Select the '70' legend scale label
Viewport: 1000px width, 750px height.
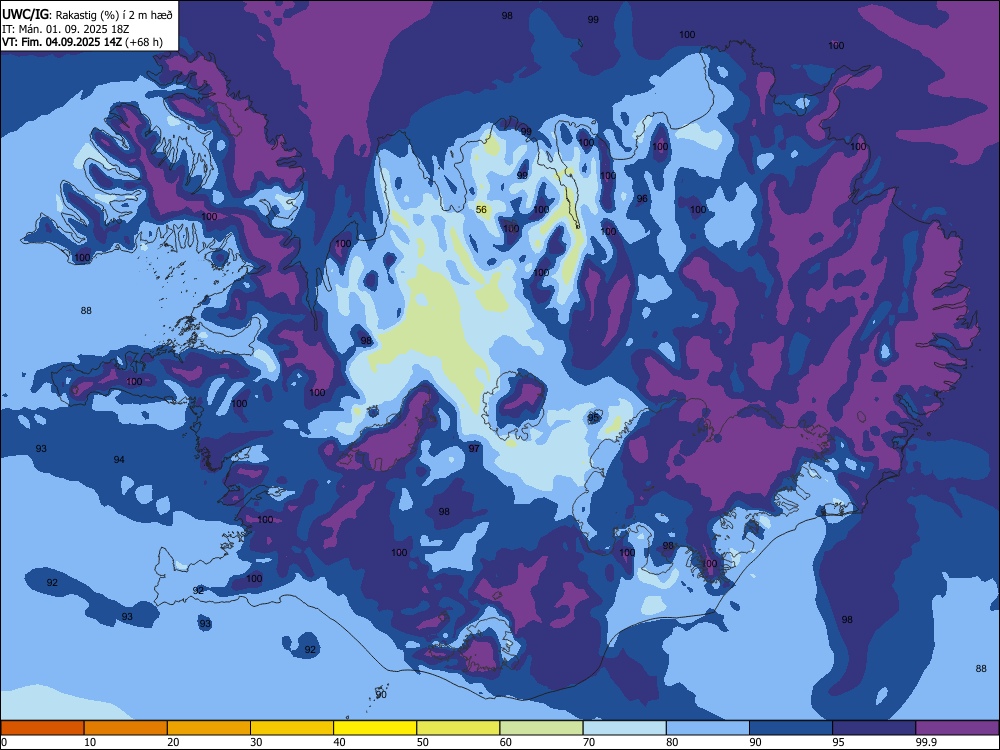click(x=589, y=742)
